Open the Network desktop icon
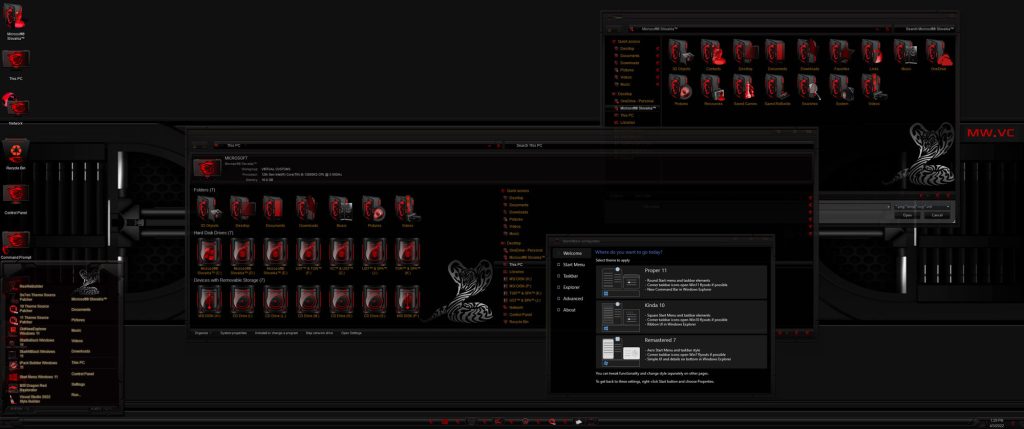The height and width of the screenshot is (429, 1024). point(16,104)
